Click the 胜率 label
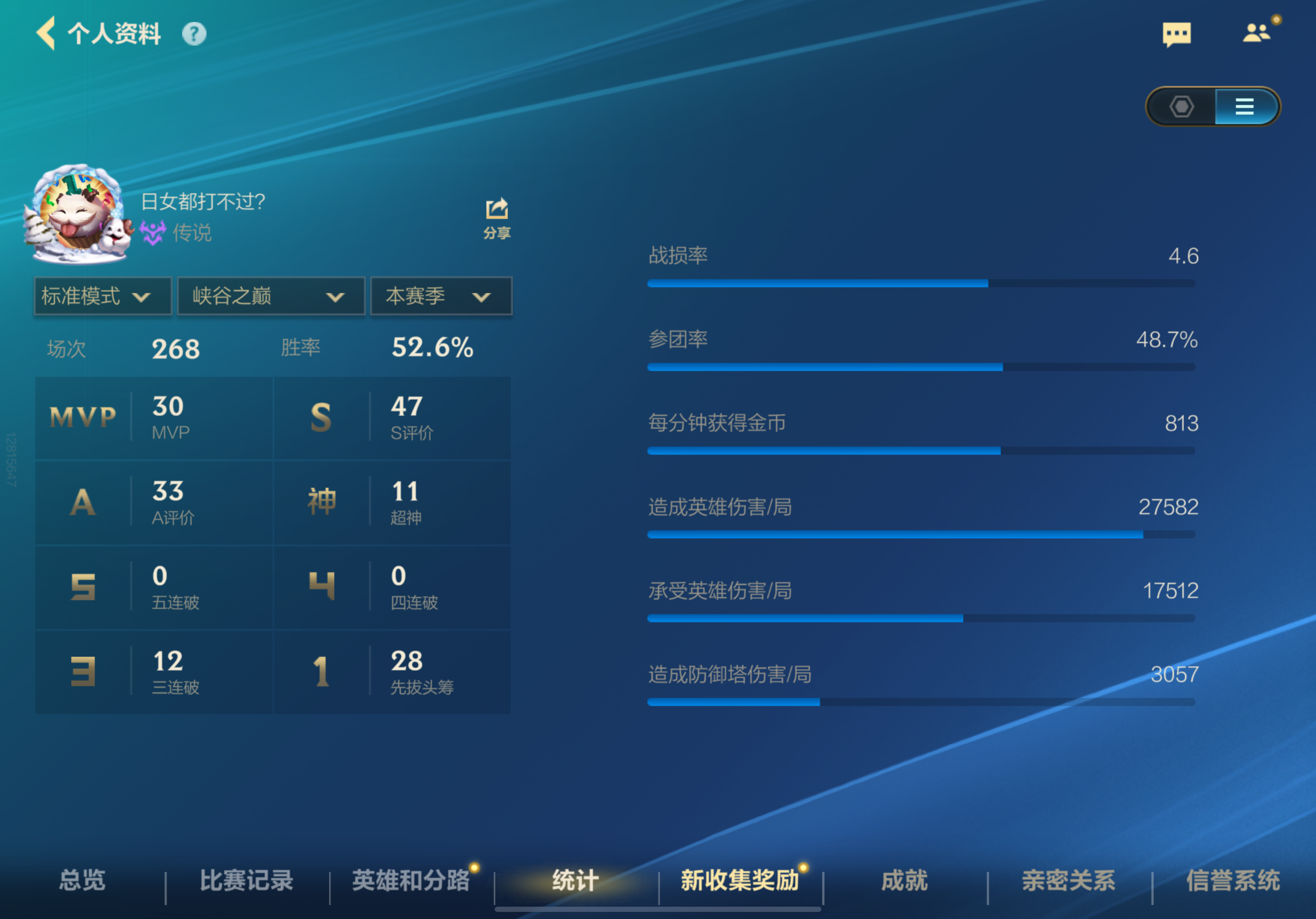The image size is (1316, 919). click(x=300, y=347)
